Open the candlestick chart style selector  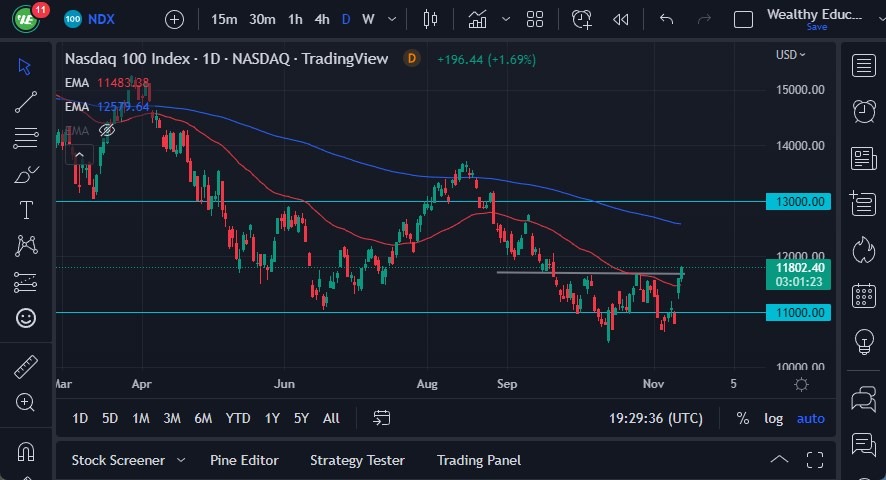(431, 19)
